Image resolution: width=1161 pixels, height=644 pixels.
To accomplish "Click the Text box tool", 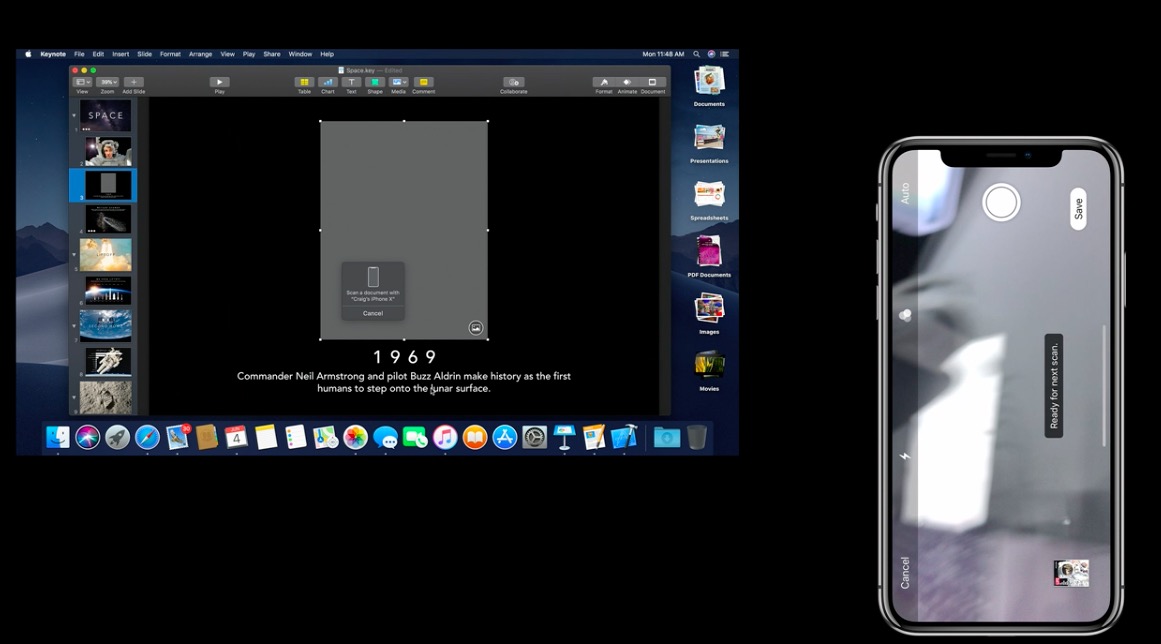I will point(351,82).
